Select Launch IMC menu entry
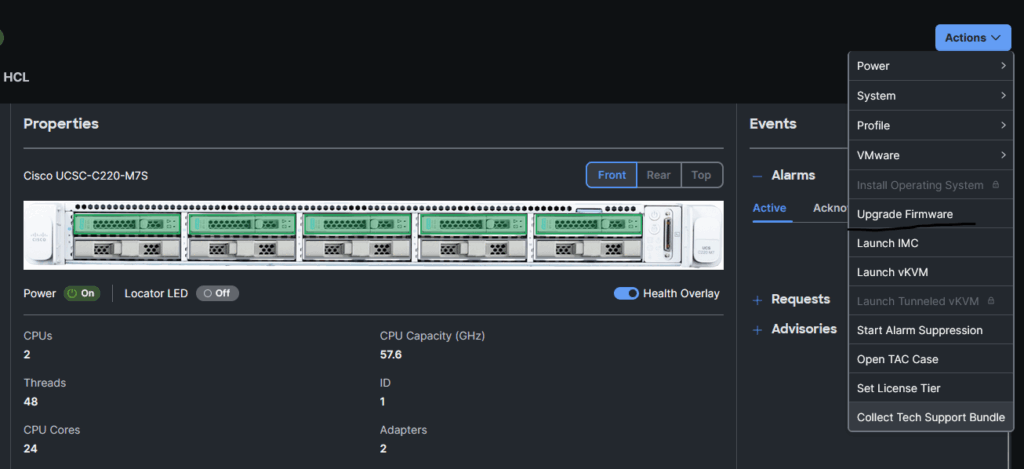The image size is (1024, 469). pyautogui.click(x=931, y=243)
